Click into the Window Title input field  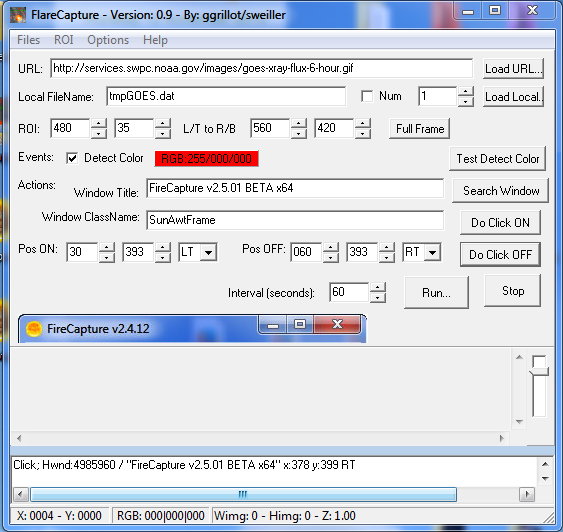coord(295,188)
